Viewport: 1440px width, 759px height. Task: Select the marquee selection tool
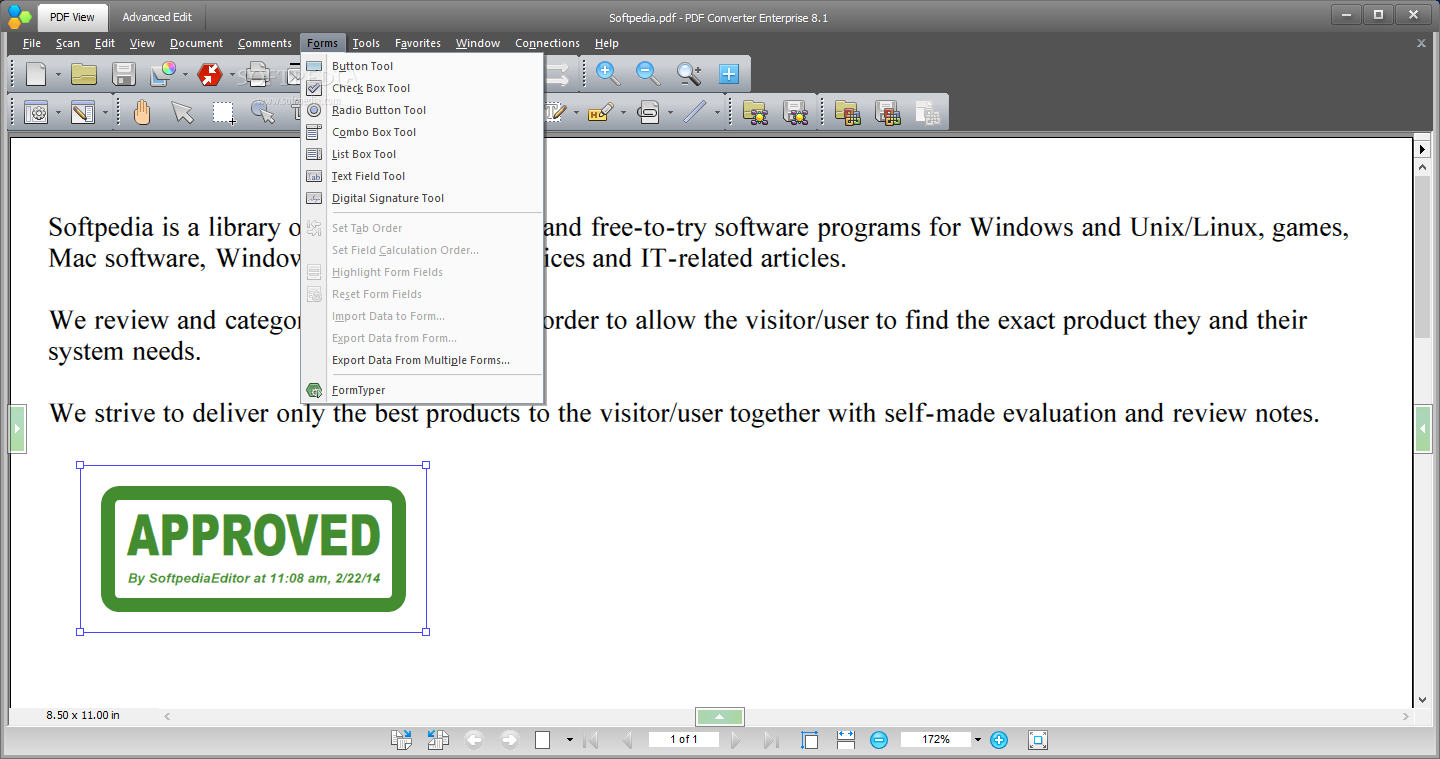(x=224, y=113)
